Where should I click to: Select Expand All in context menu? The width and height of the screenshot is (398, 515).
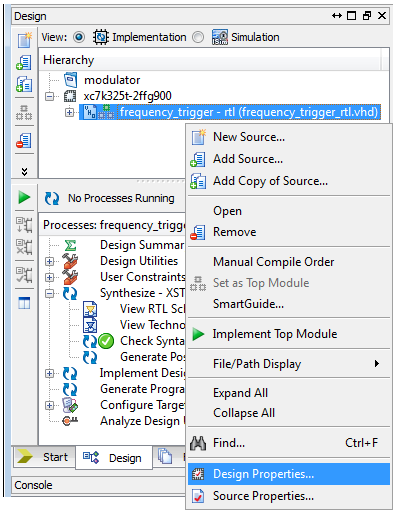[x=289, y=393]
